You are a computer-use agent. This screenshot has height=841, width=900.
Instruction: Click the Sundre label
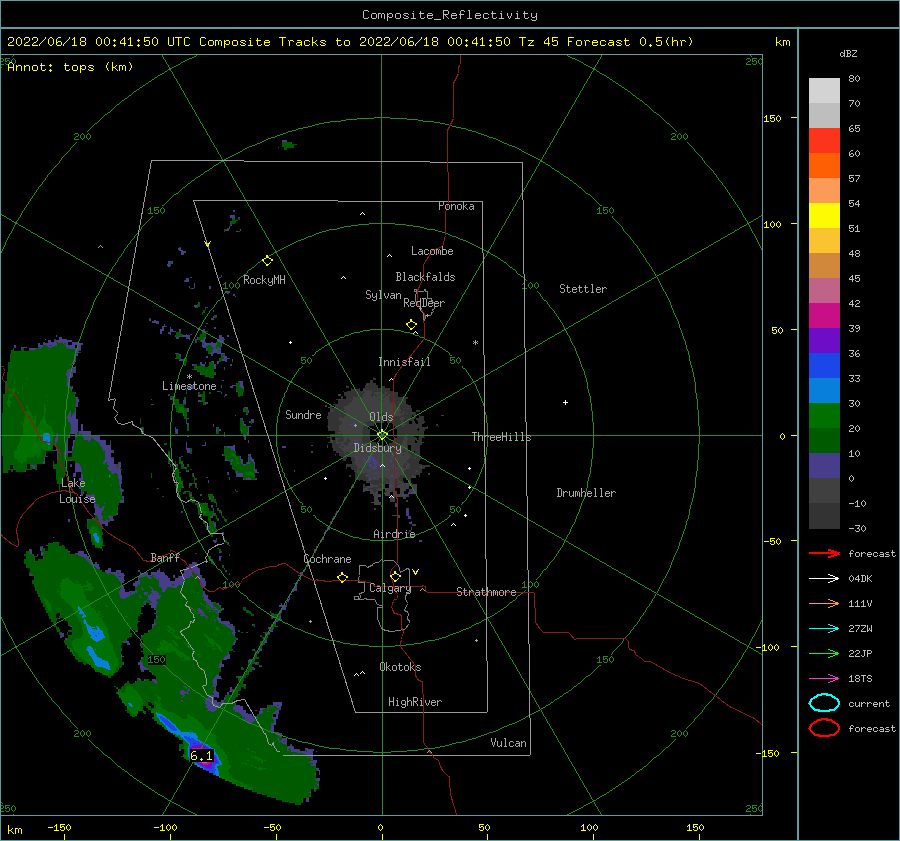303,414
